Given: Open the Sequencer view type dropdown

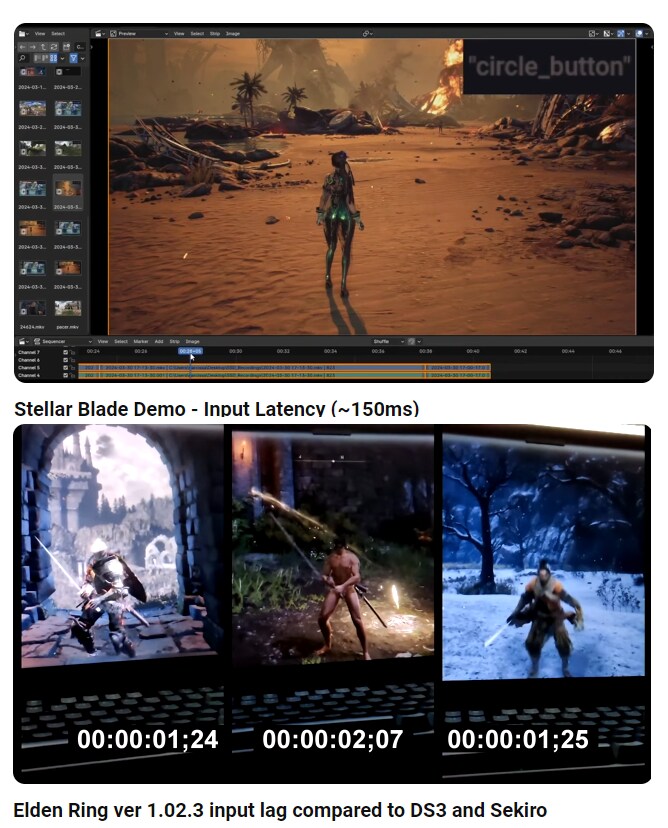Looking at the screenshot, I should 62,341.
